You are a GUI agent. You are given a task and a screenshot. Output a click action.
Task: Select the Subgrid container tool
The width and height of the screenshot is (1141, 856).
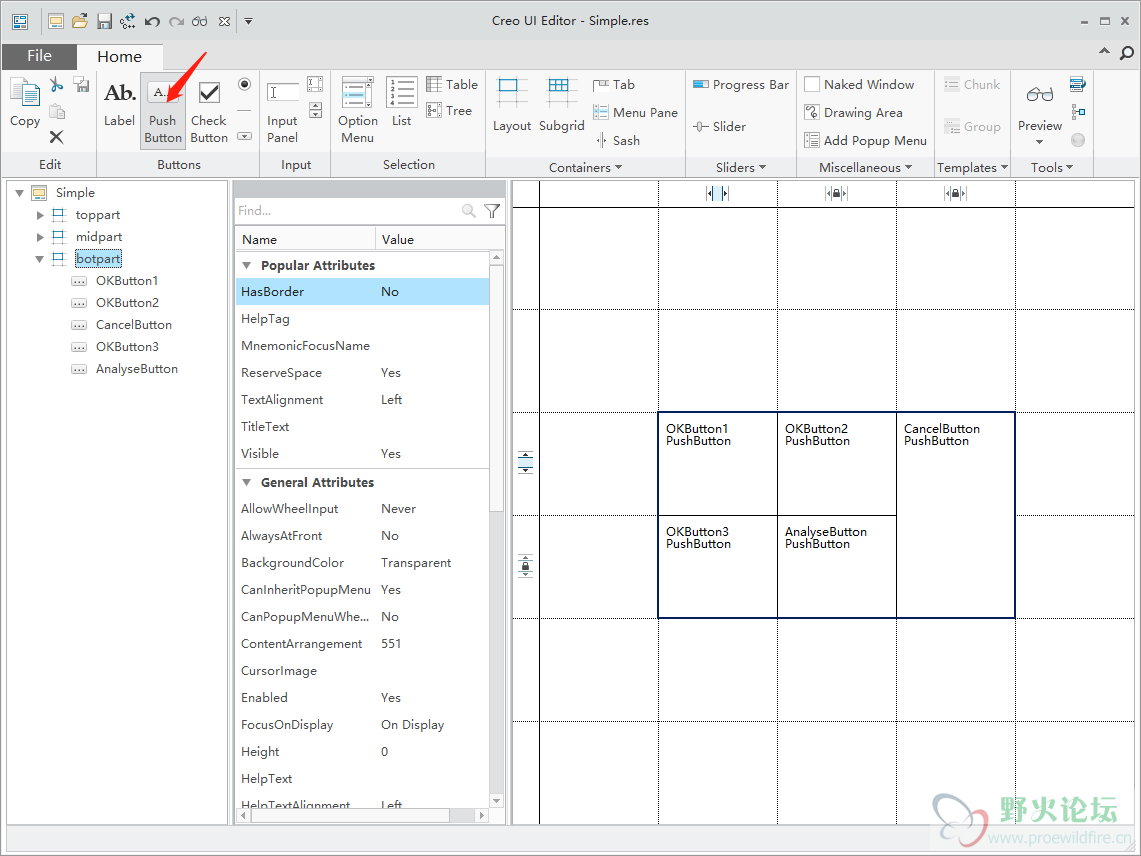(561, 106)
